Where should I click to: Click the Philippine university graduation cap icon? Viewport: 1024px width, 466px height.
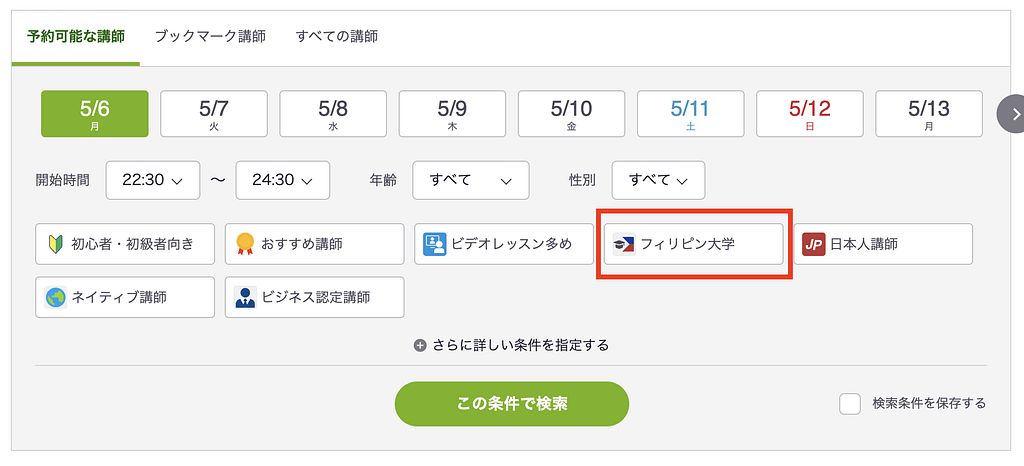point(624,244)
